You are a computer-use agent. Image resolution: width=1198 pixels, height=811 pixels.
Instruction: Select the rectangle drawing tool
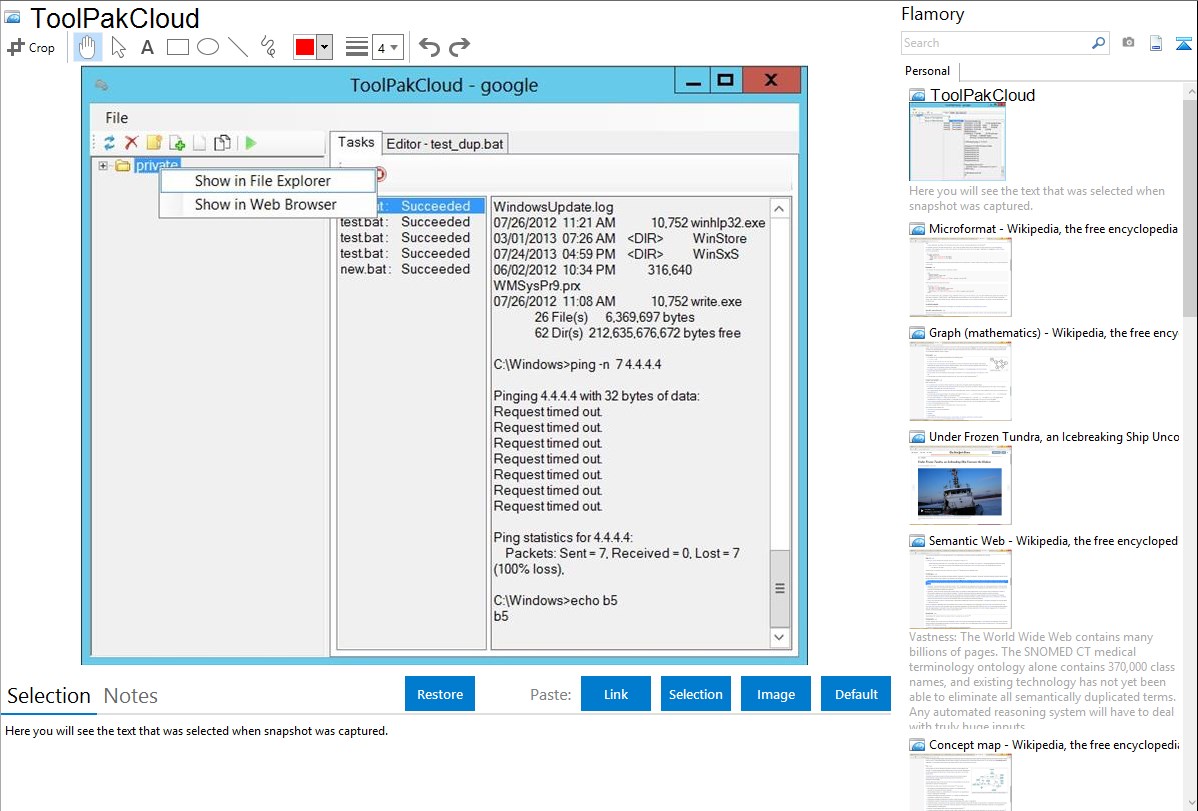(177, 47)
